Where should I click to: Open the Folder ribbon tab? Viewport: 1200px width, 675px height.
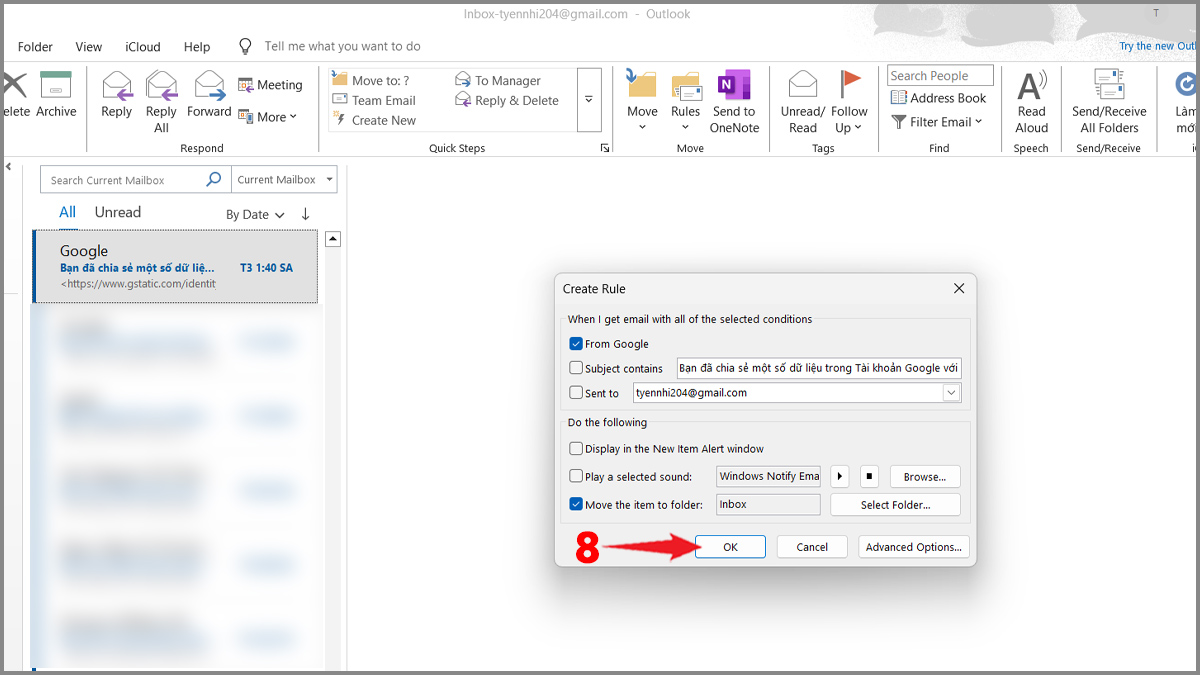[x=36, y=47]
